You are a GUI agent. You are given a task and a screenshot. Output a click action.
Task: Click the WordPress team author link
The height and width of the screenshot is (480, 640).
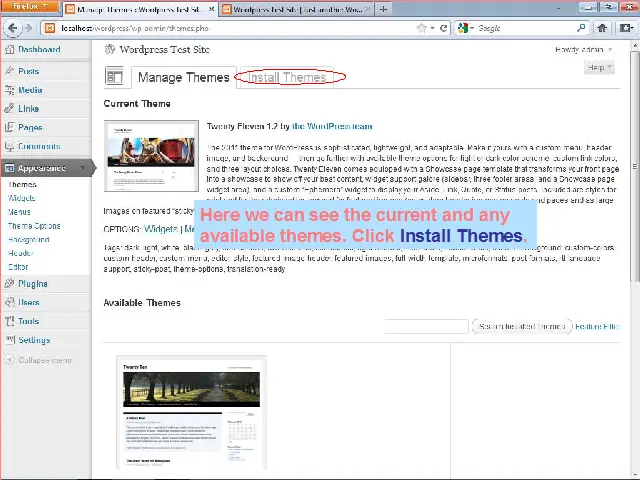332,127
